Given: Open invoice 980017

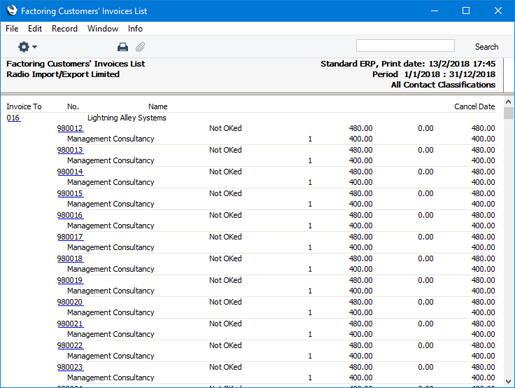Looking at the screenshot, I should coord(70,237).
